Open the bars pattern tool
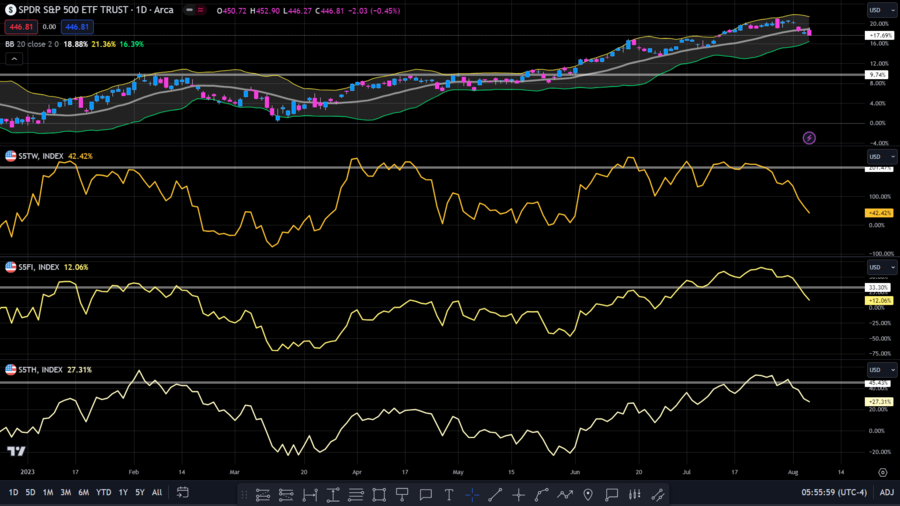Image resolution: width=900 pixels, height=506 pixels. [634, 494]
